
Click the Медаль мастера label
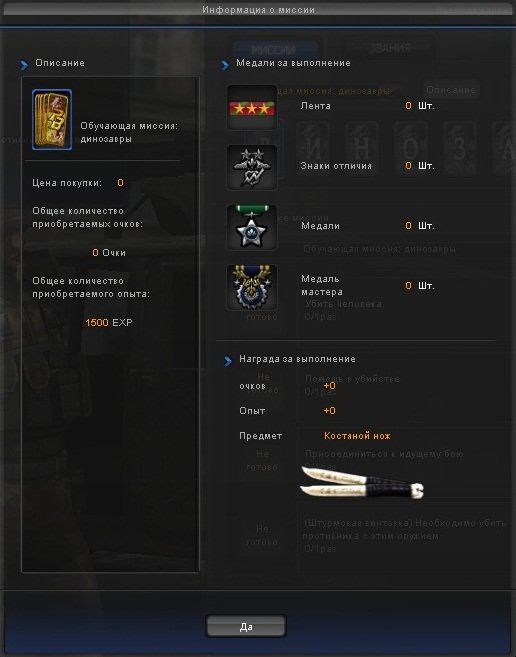pos(322,285)
